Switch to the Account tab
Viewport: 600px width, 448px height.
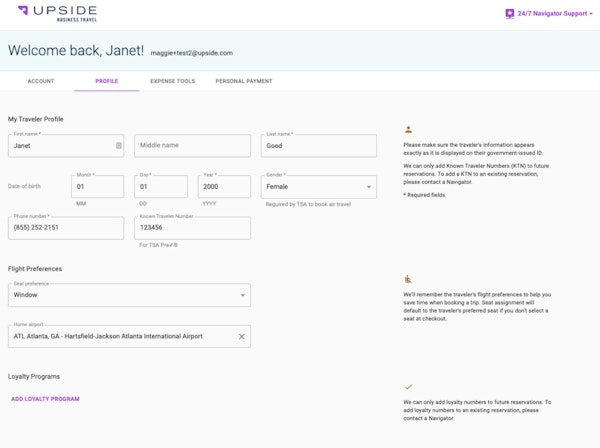coord(41,81)
